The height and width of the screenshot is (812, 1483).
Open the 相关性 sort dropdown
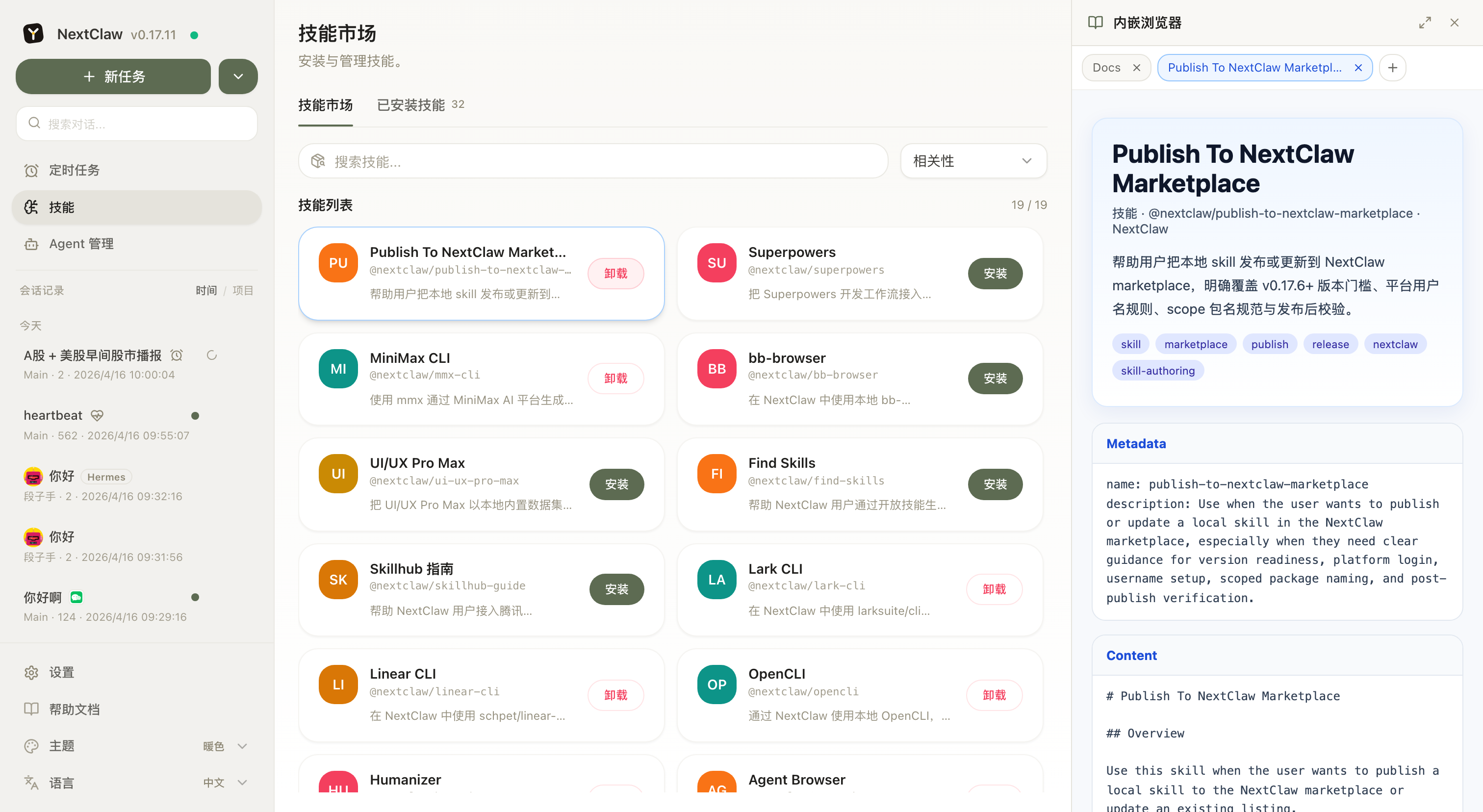coord(973,161)
